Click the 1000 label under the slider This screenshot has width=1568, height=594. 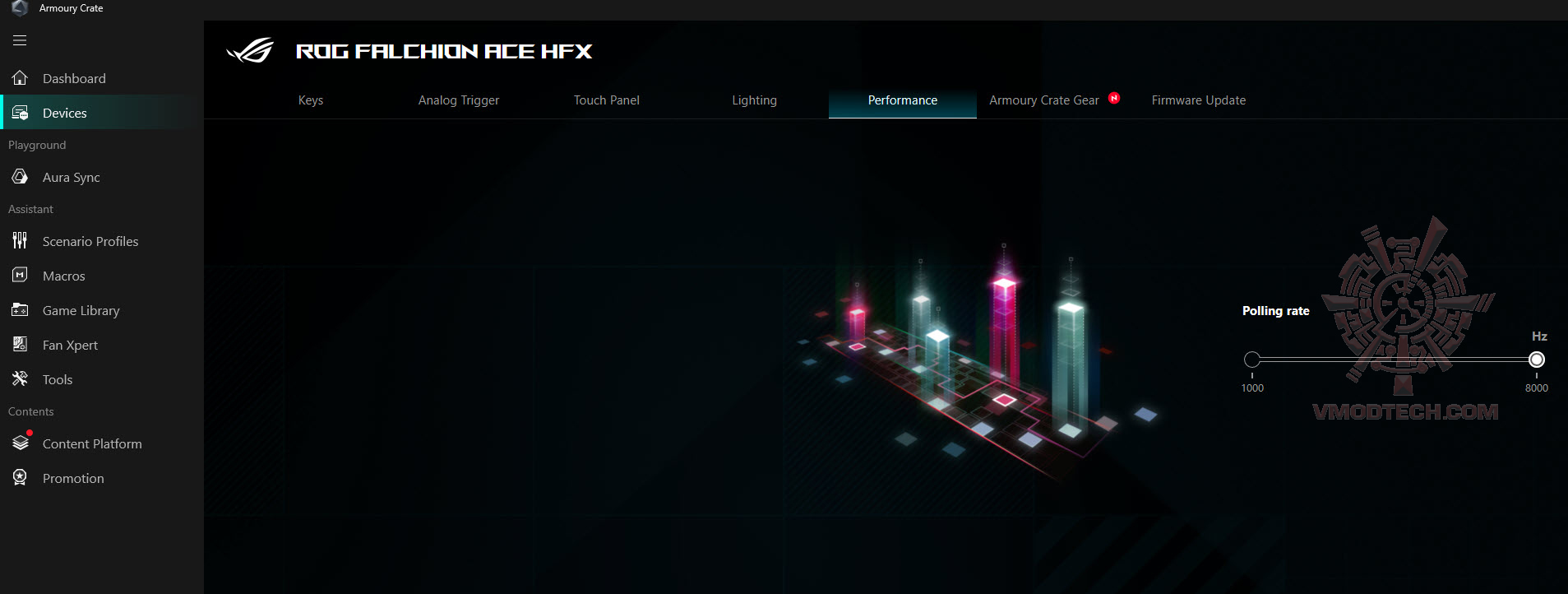pyautogui.click(x=1252, y=388)
